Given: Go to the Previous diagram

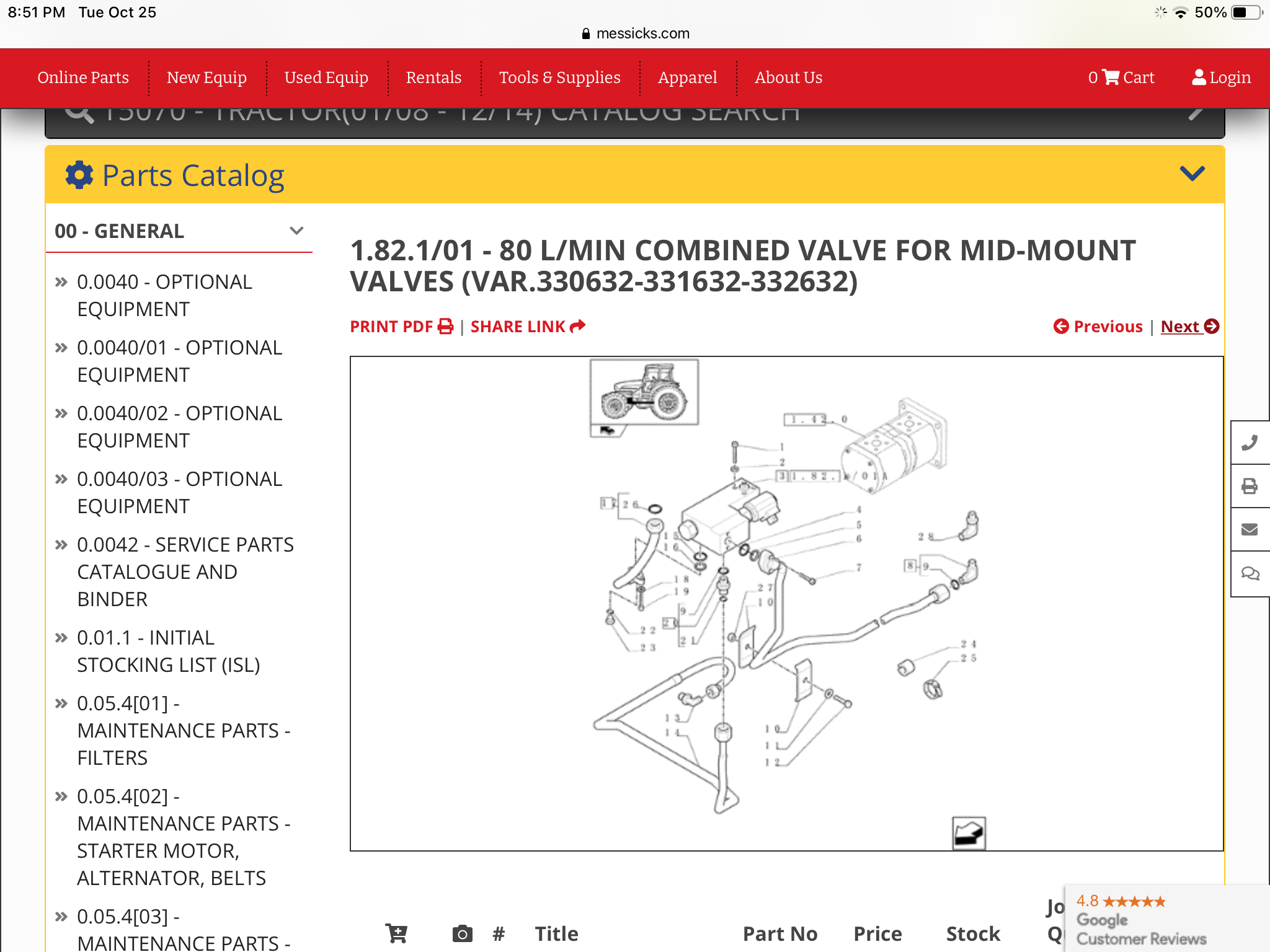Looking at the screenshot, I should 1098,327.
